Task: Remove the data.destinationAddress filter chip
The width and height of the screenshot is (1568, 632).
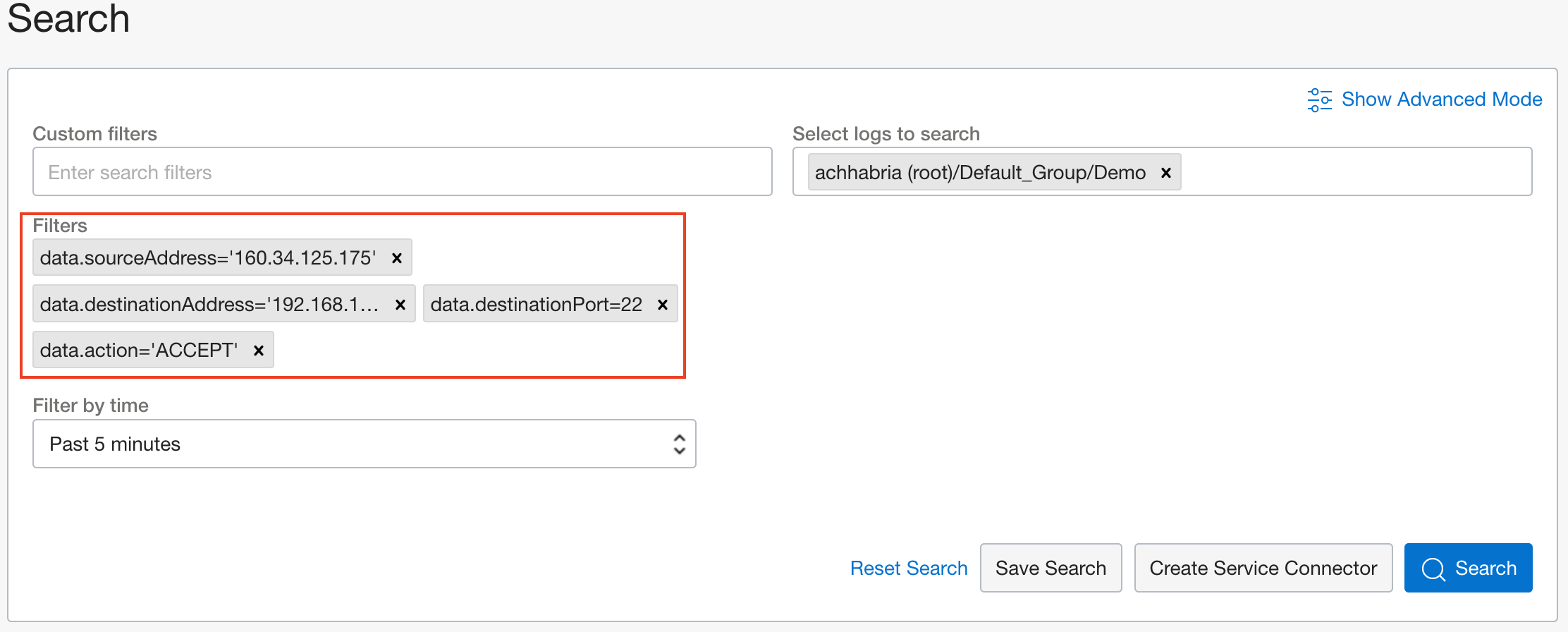Action: pyautogui.click(x=400, y=305)
